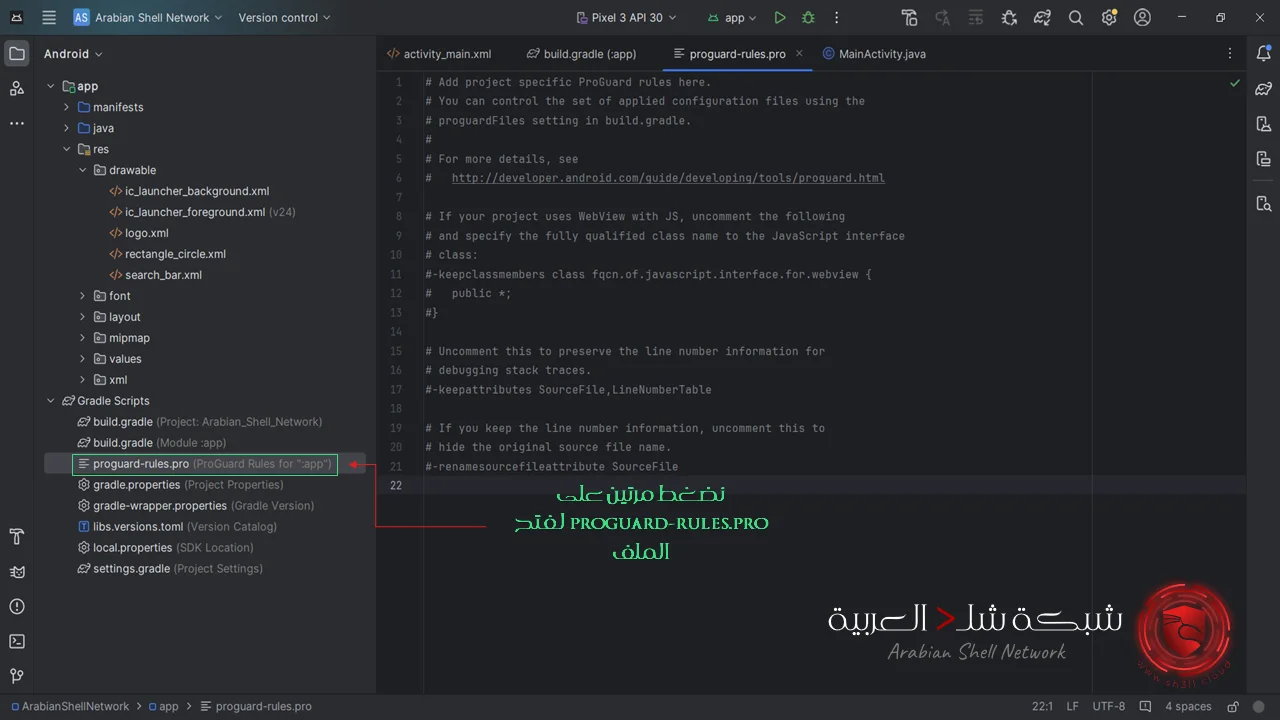Toggle read-only lock in status bar

1233,706
